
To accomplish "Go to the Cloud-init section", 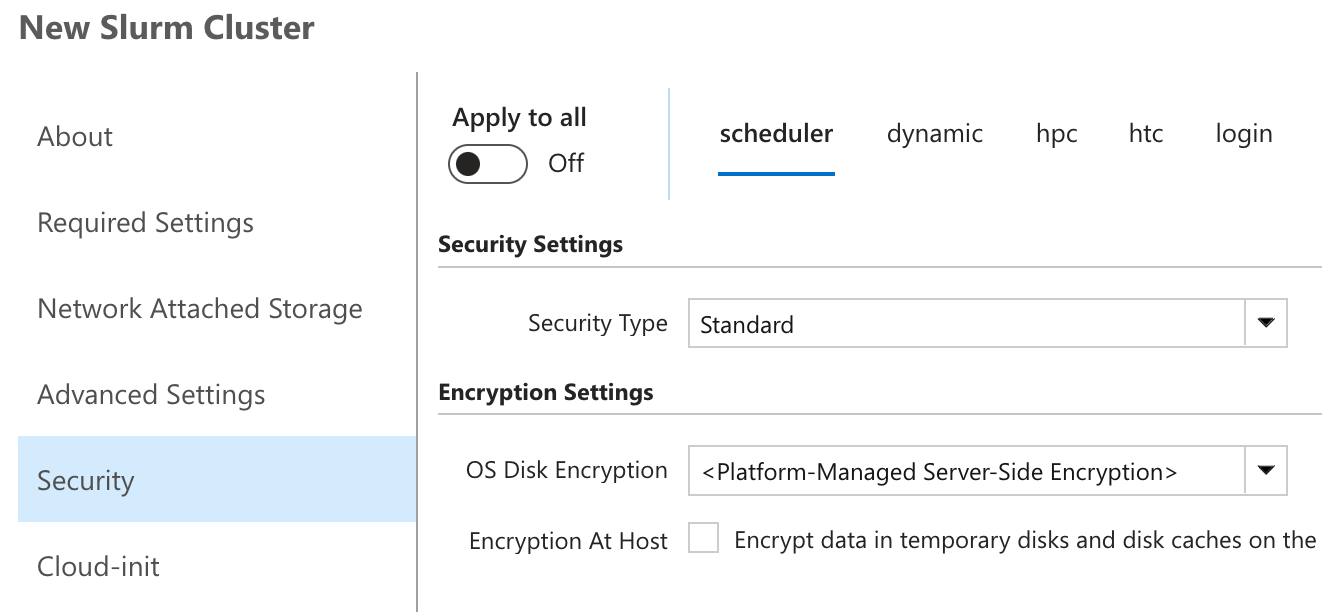I will (98, 567).
